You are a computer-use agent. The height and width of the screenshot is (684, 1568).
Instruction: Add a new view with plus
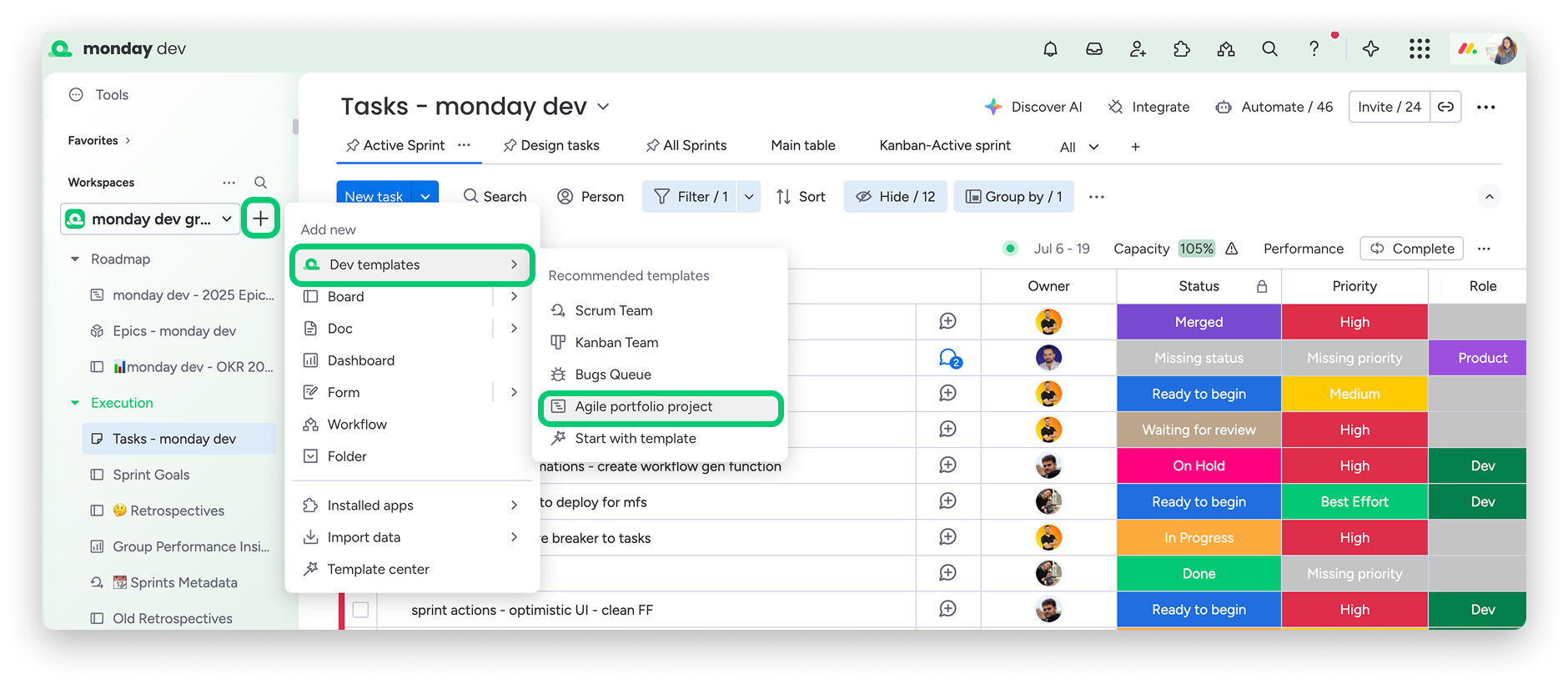pyautogui.click(x=1135, y=147)
